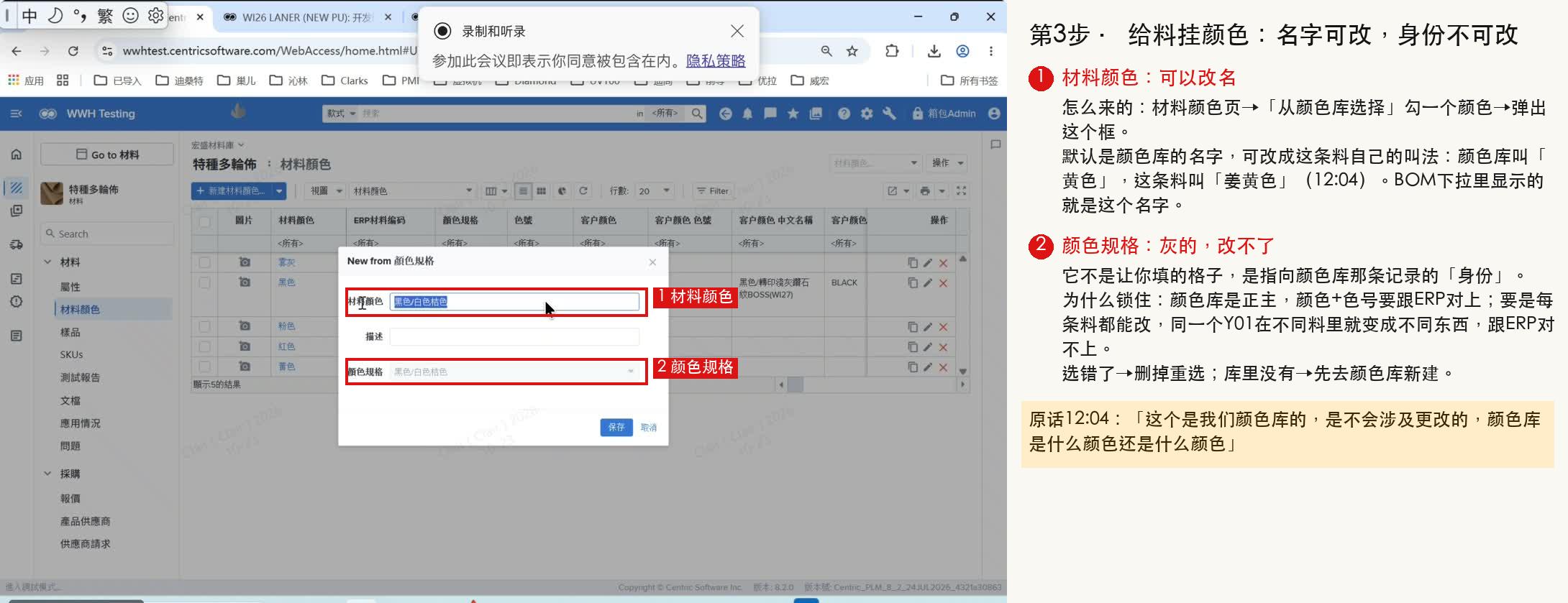The width and height of the screenshot is (1568, 603).
Task: Click the favorites star in the header
Action: point(793,114)
